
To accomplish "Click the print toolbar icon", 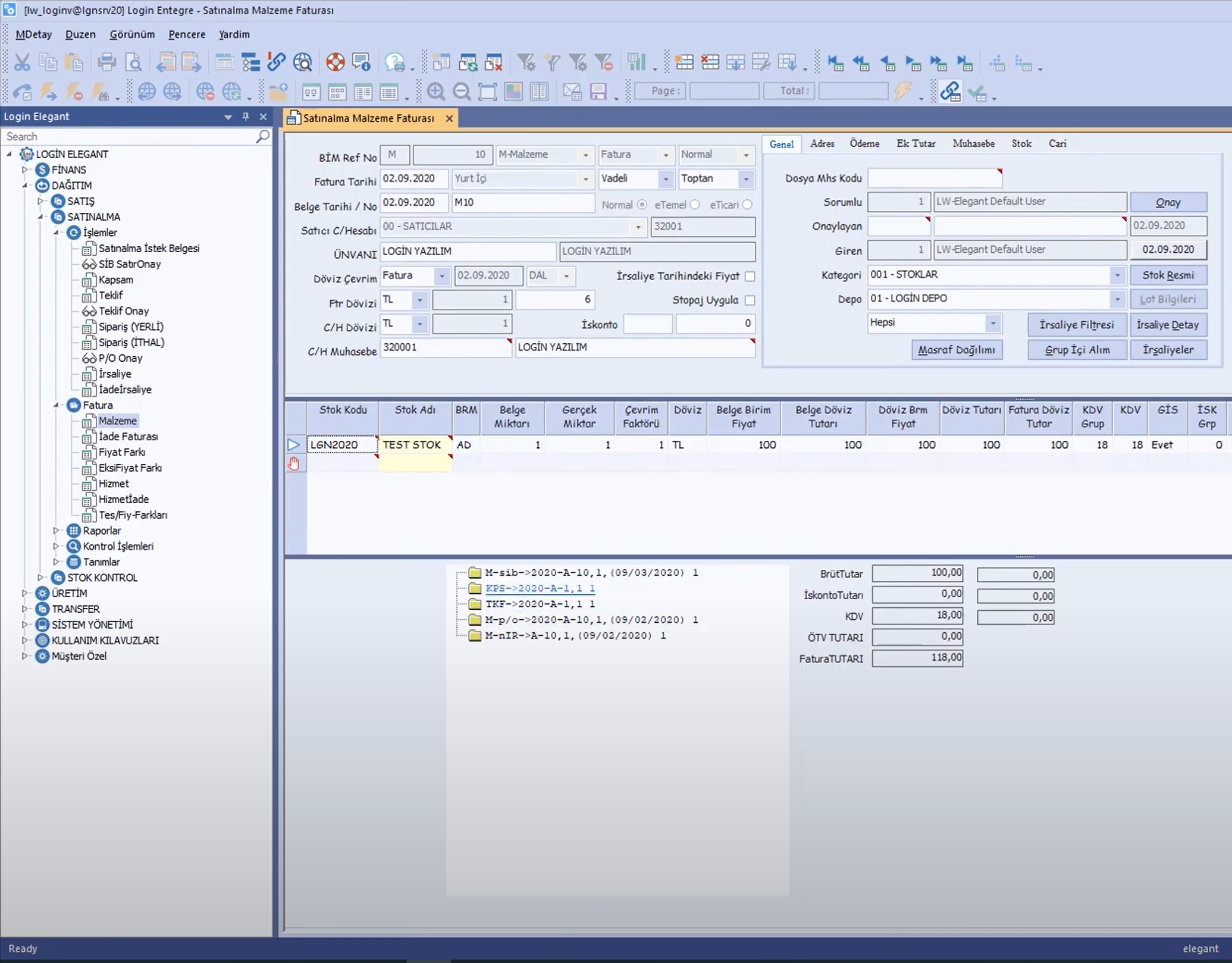I will coord(107,62).
